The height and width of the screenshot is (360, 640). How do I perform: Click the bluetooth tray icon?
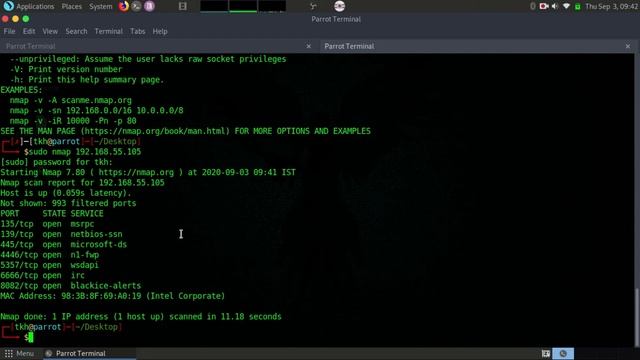click(x=533, y=6)
